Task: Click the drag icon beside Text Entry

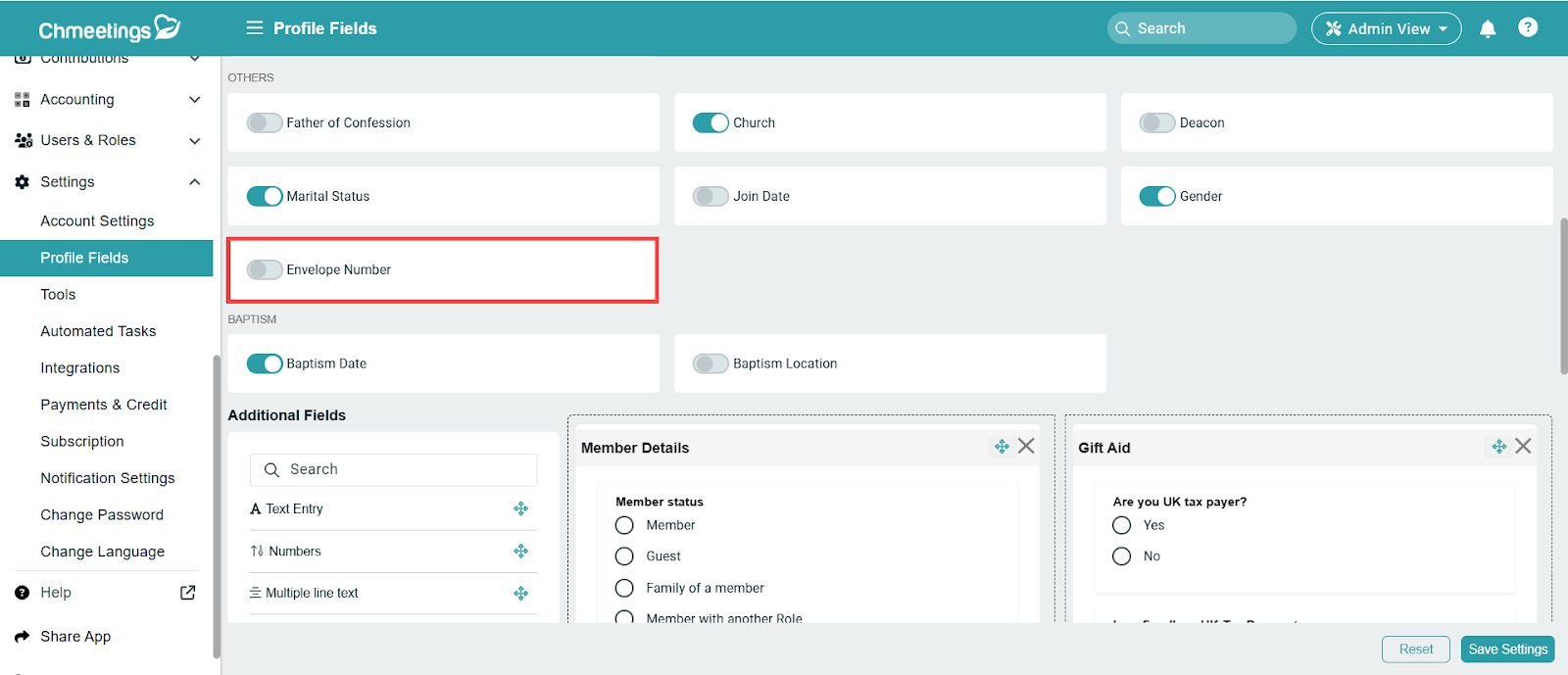Action: click(x=520, y=508)
